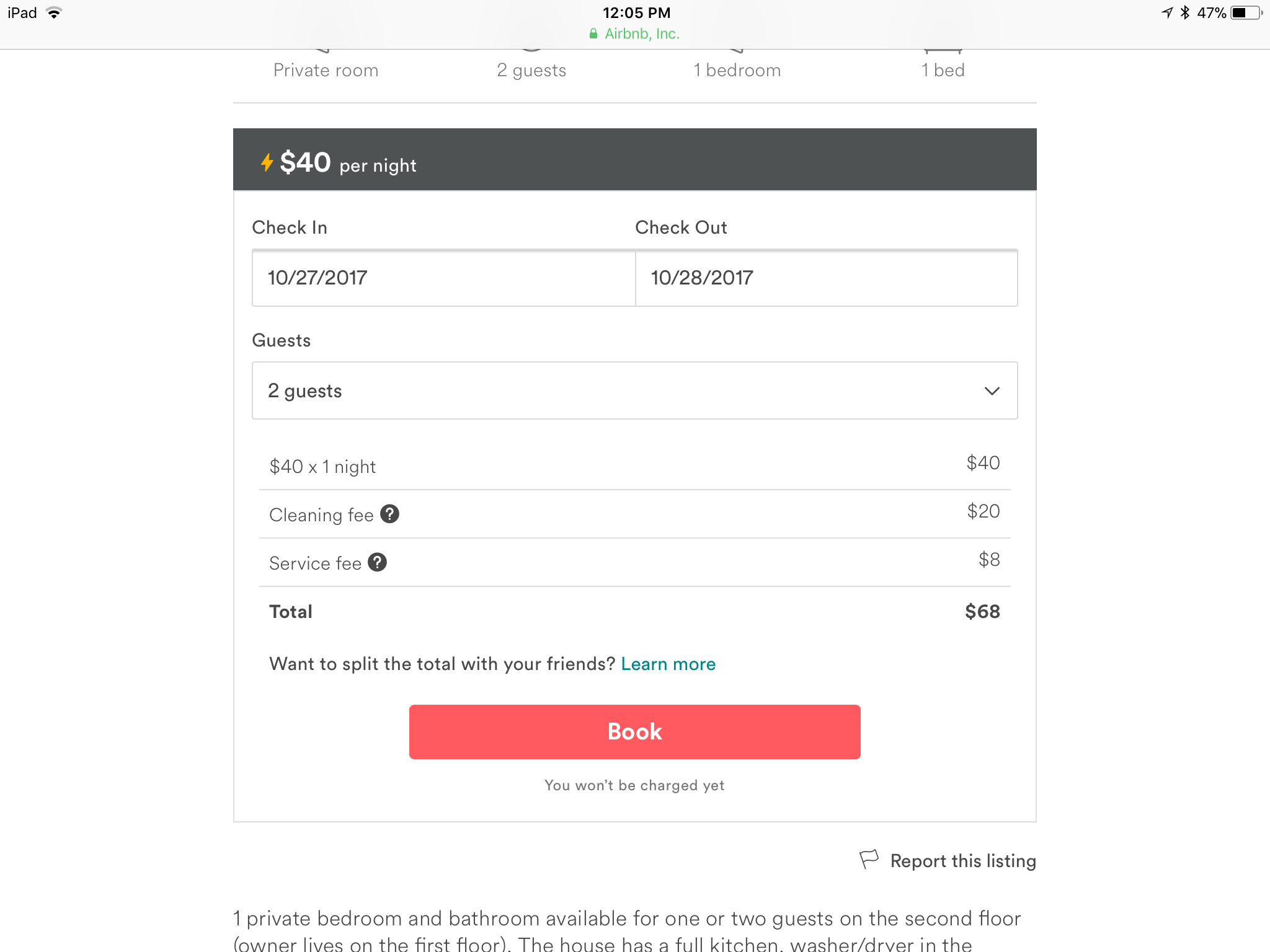The height and width of the screenshot is (952, 1270).
Task: Expand the guests dropdown chevron
Action: point(992,391)
